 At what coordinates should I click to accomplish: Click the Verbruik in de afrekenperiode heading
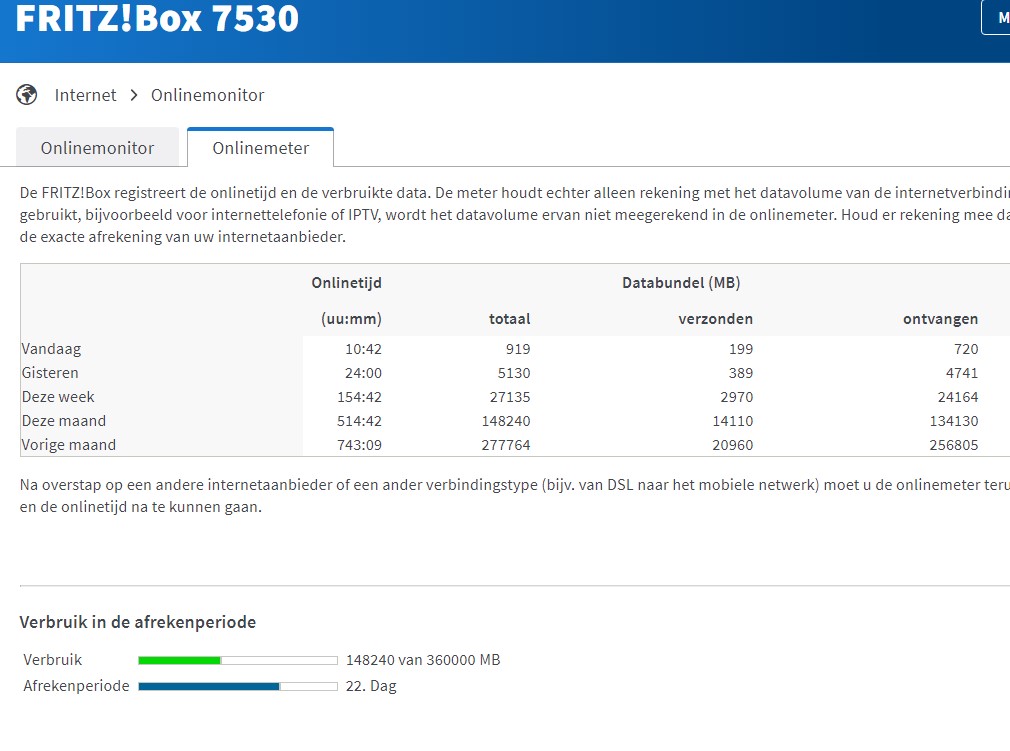(137, 622)
